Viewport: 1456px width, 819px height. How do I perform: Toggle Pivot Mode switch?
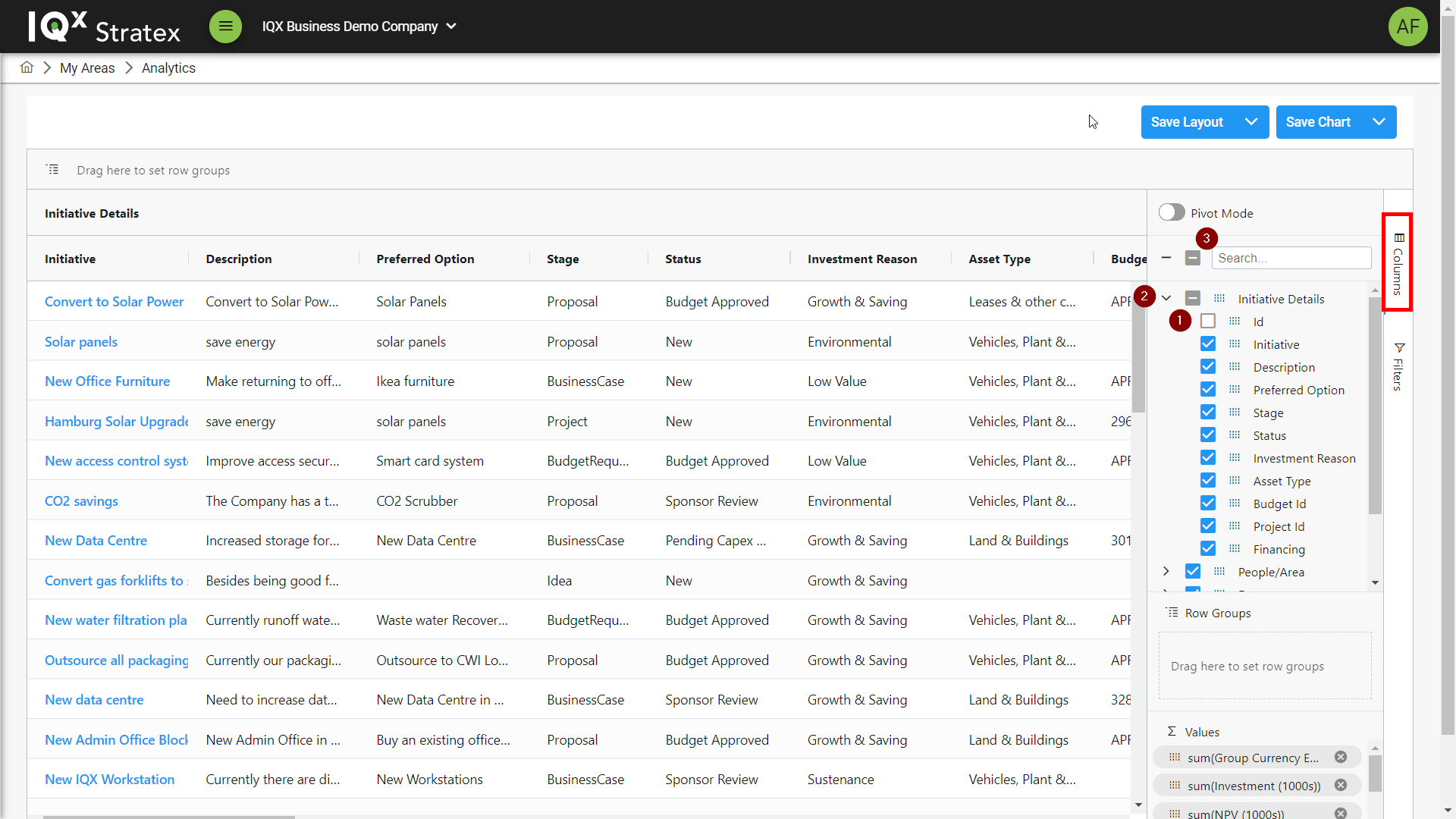(1172, 213)
